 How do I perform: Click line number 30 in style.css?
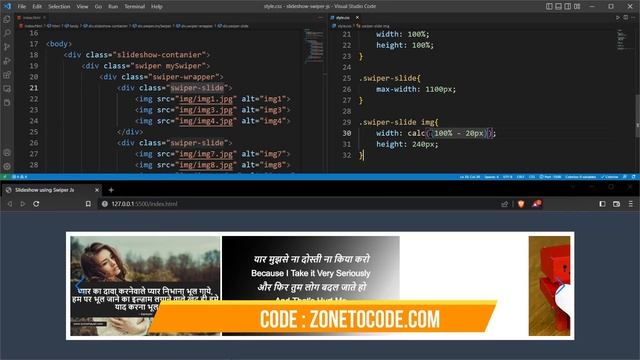tap(347, 133)
